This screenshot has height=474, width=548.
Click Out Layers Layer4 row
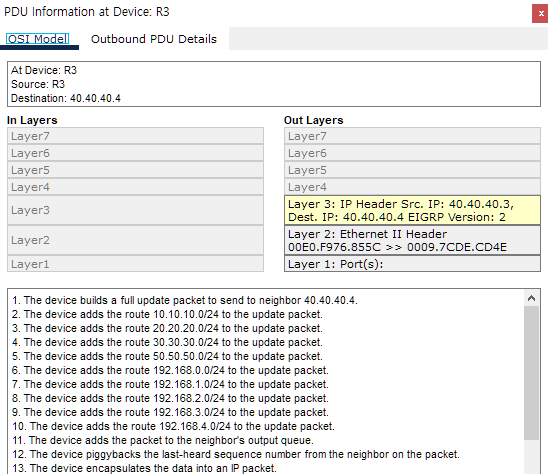[x=412, y=187]
